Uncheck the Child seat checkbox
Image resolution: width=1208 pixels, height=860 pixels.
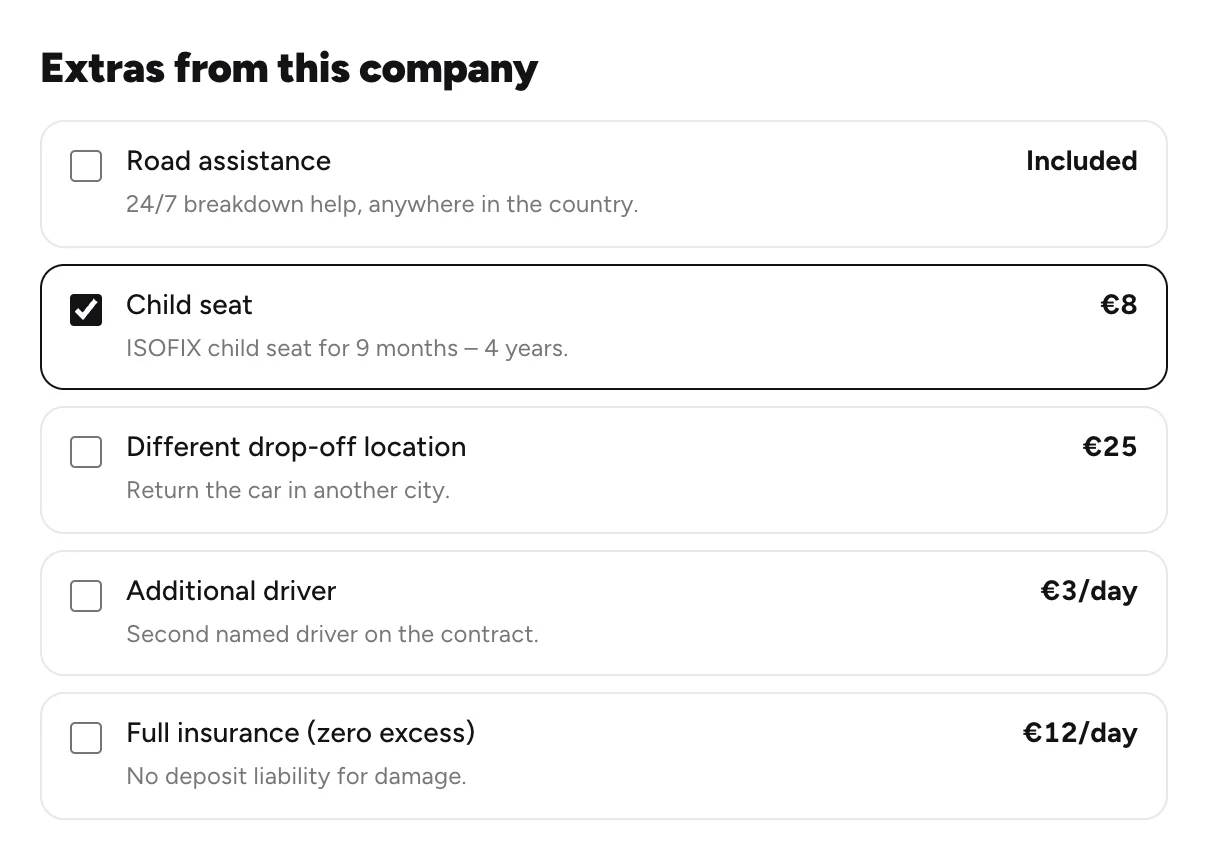click(x=86, y=310)
